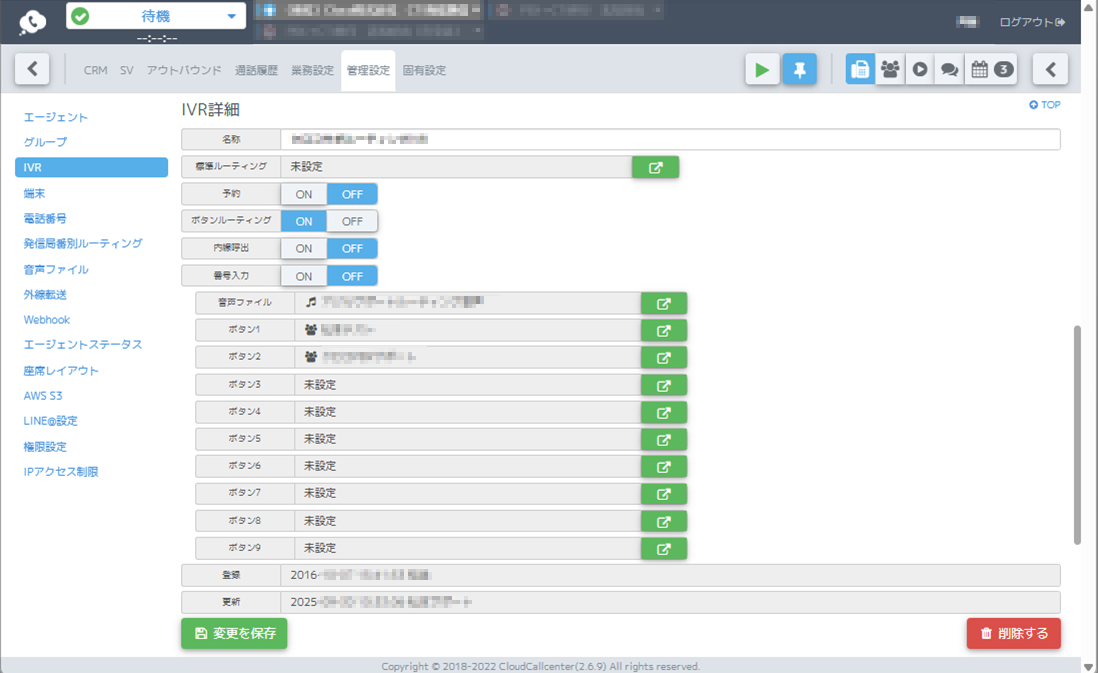Turn 予約 toggle ON
The height and width of the screenshot is (673, 1098).
tap(304, 194)
